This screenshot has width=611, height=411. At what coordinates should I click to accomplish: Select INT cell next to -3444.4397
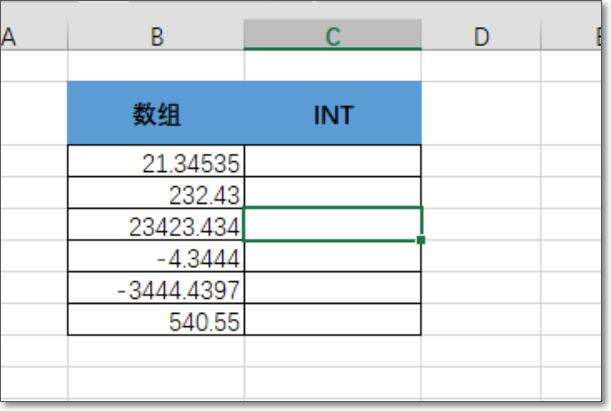pos(333,288)
